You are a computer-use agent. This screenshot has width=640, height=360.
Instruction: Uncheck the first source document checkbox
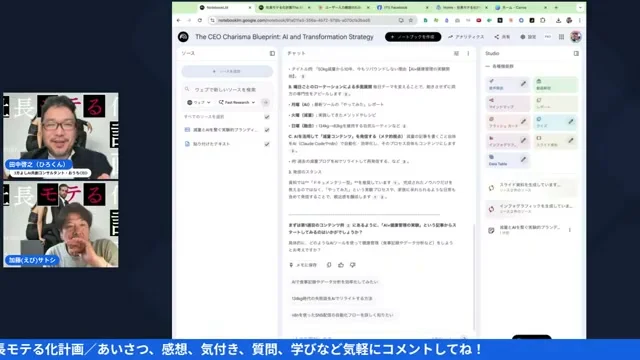(x=267, y=130)
